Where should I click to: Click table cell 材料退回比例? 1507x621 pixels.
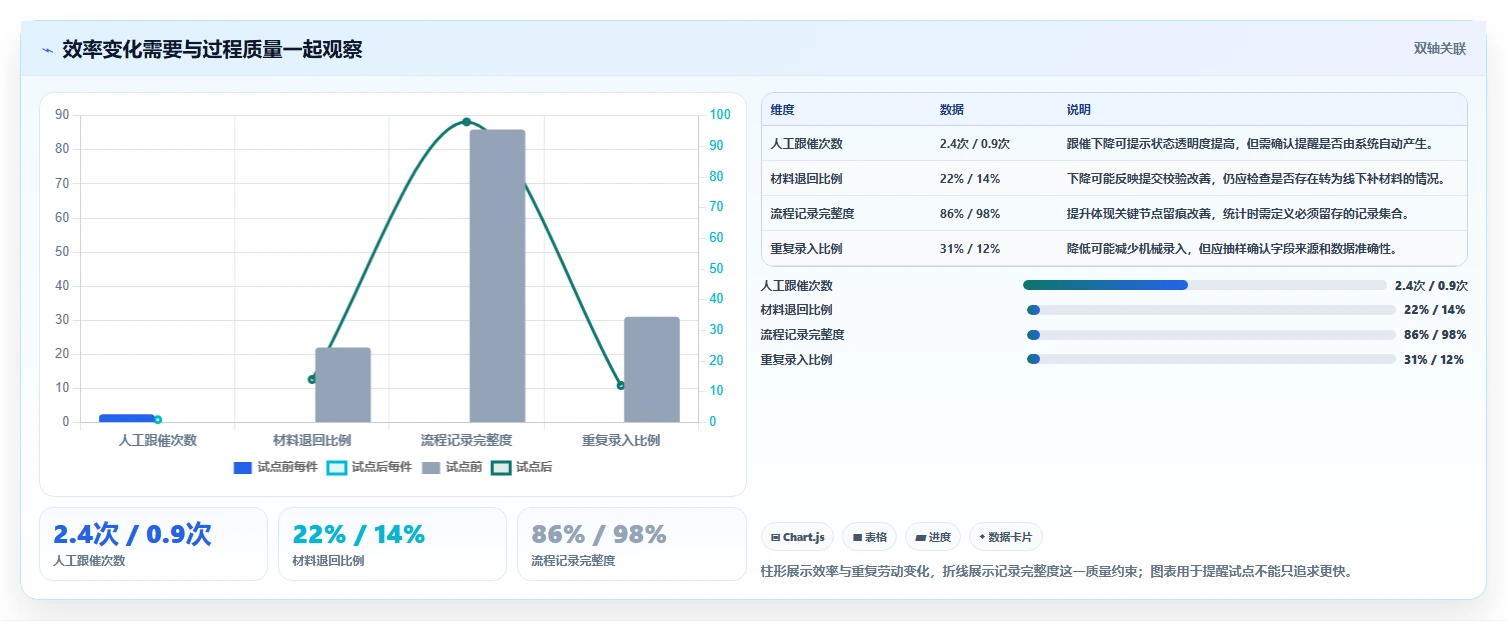806,179
